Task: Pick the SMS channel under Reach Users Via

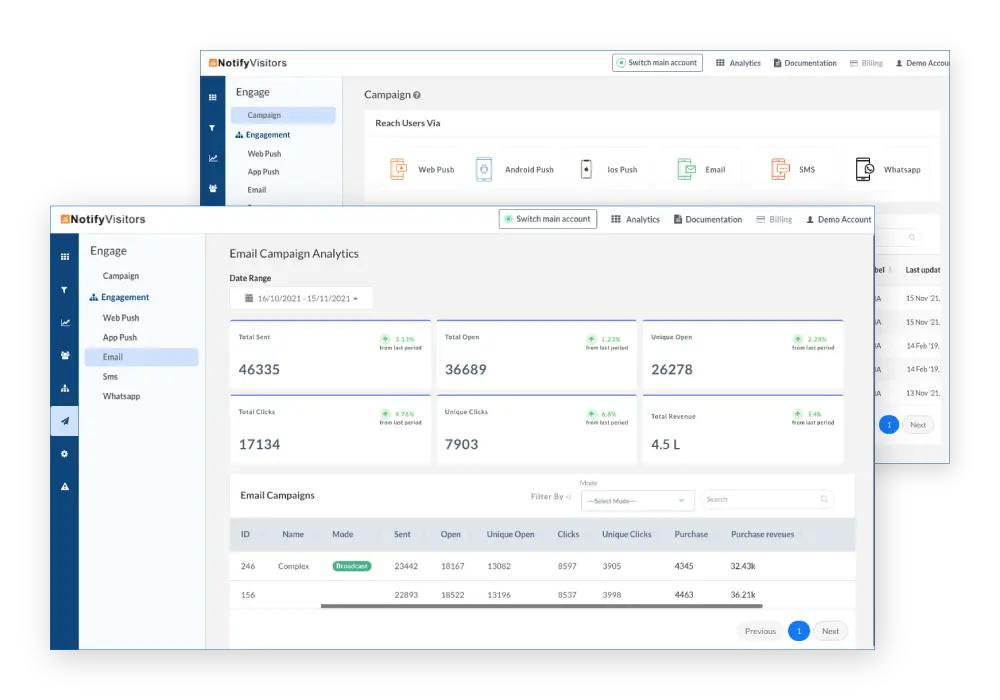Action: pos(793,170)
